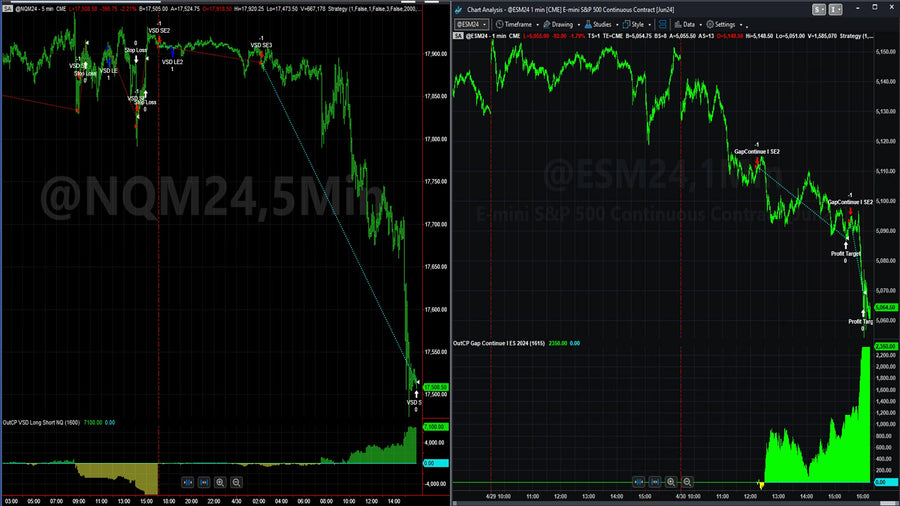Maximize the Chart Analysis window
This screenshot has width=900, height=506.
pos(875,8)
